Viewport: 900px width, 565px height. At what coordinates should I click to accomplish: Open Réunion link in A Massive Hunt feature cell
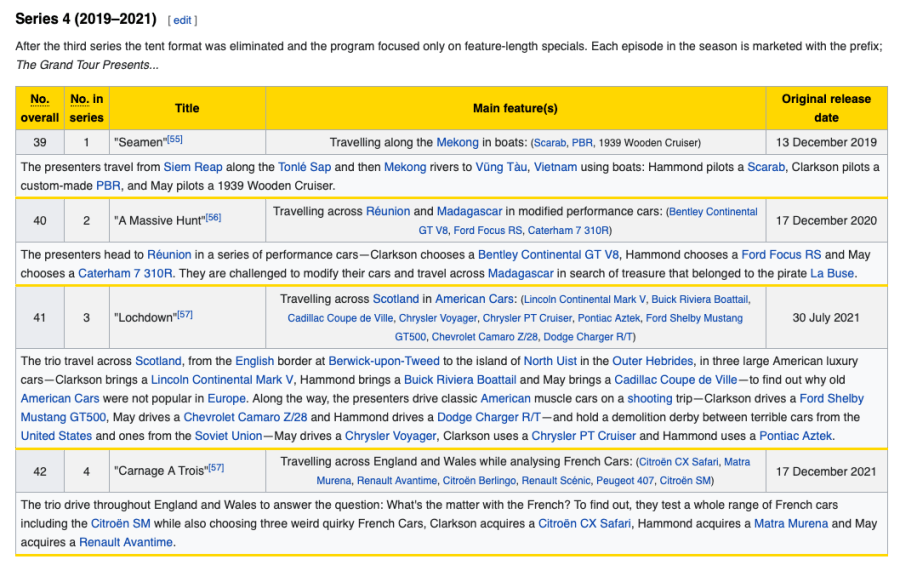pyautogui.click(x=388, y=211)
